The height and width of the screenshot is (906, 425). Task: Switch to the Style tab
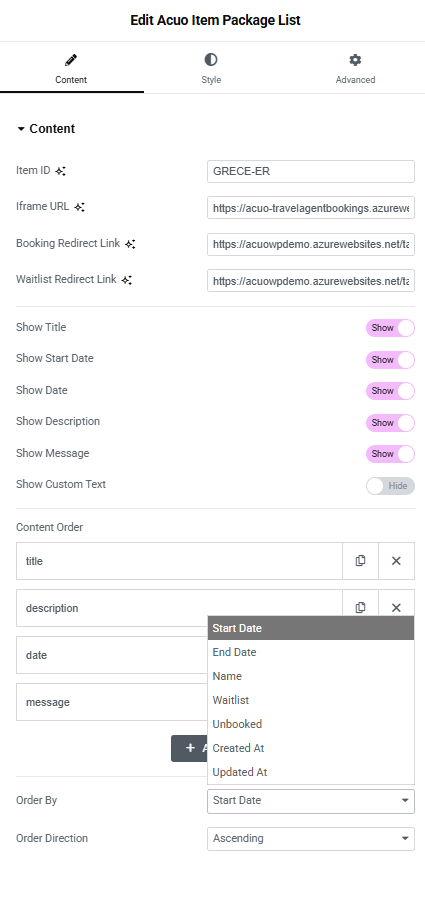(211, 68)
